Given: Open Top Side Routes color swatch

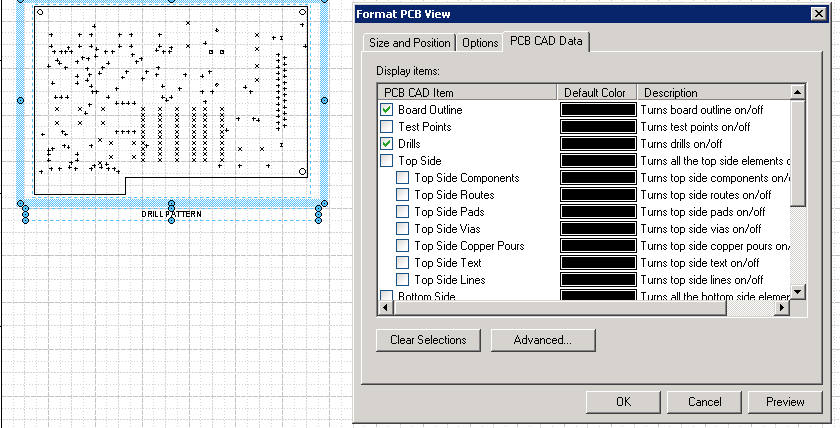Looking at the screenshot, I should click(x=598, y=195).
